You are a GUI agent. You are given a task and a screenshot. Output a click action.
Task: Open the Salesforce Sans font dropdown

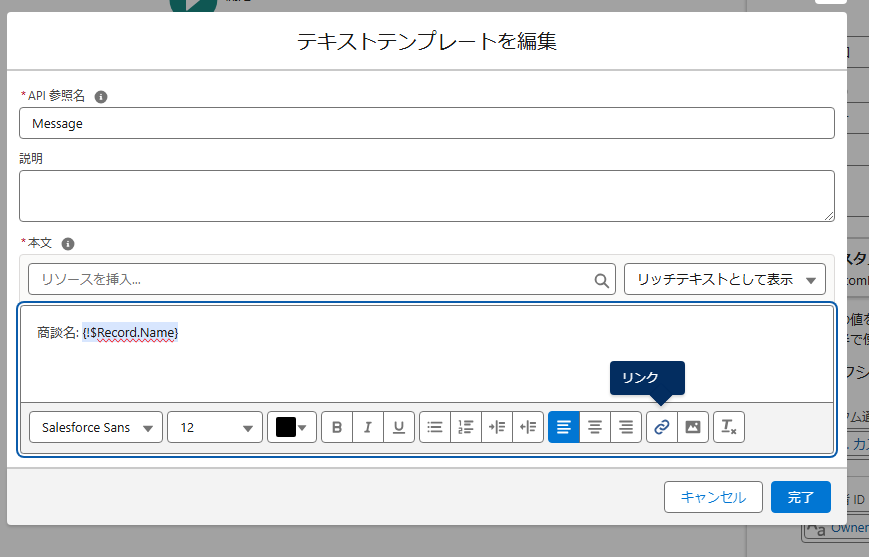click(96, 427)
